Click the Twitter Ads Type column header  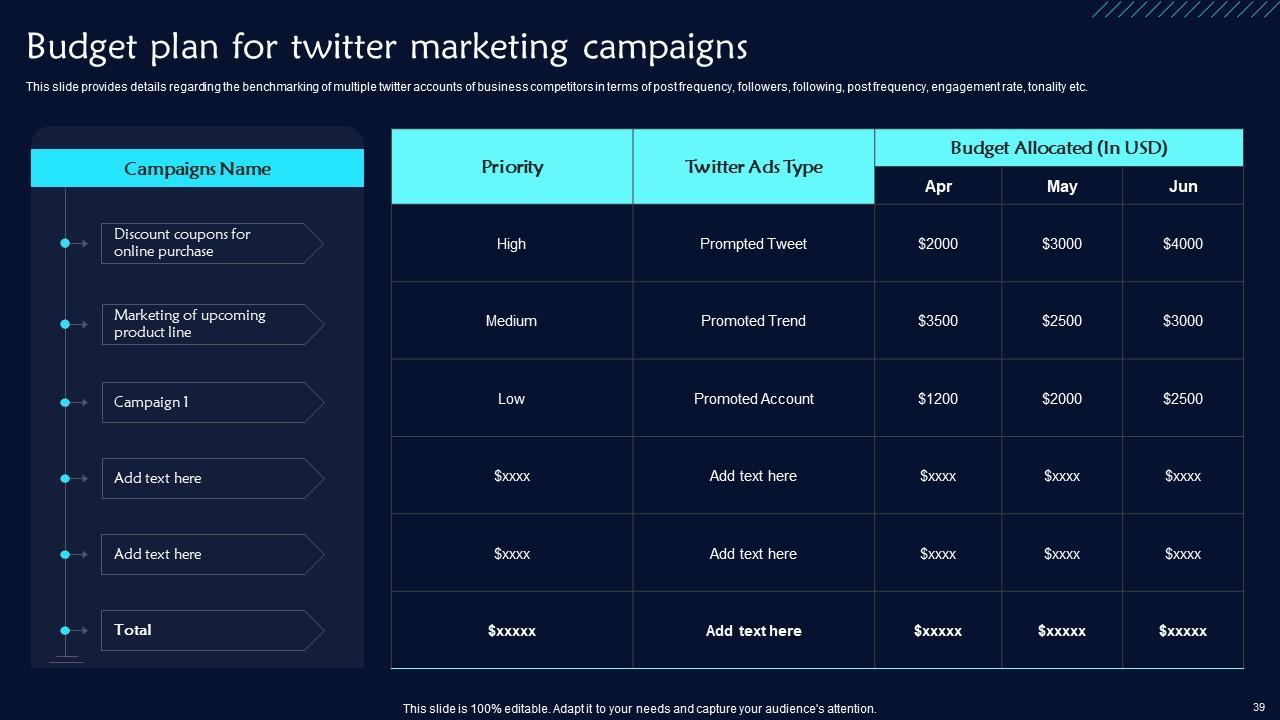tap(753, 167)
